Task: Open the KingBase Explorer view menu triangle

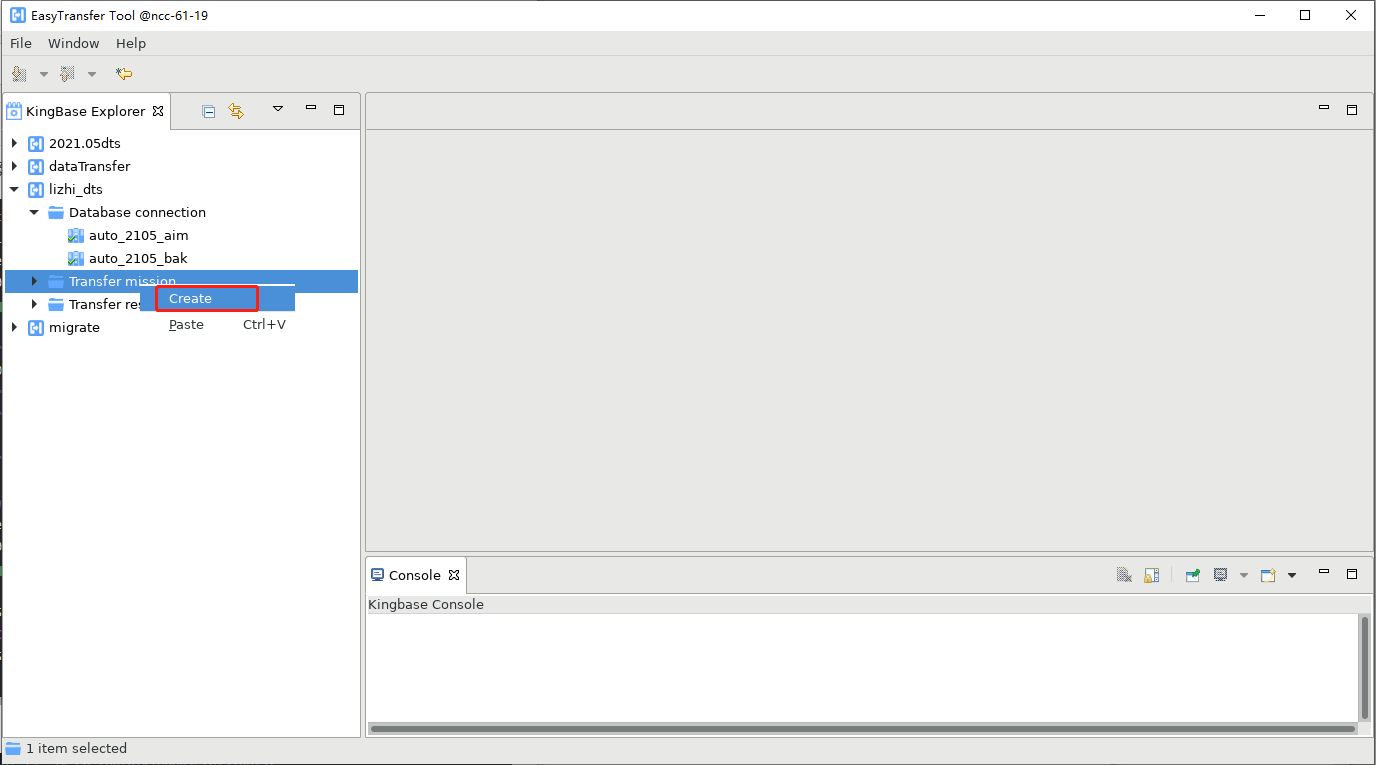Action: 278,109
